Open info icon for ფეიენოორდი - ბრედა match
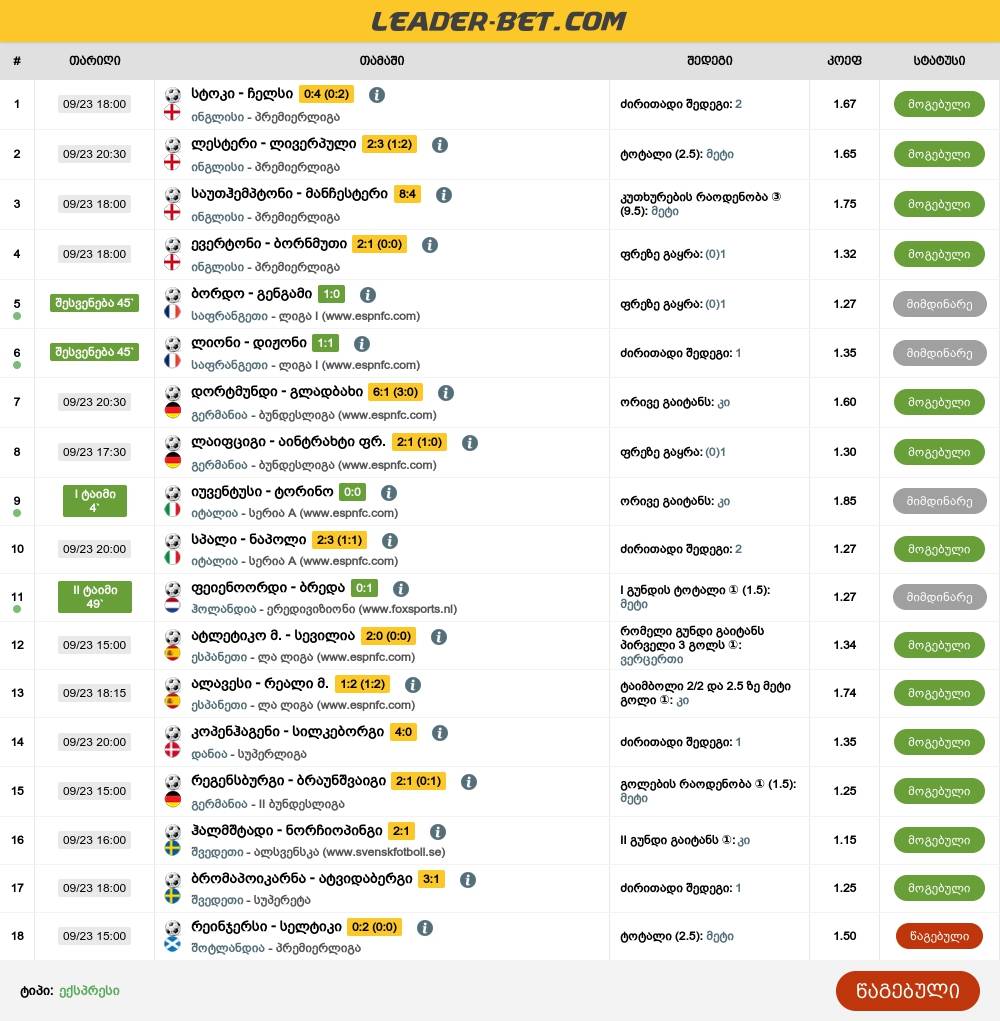Image resolution: width=1000 pixels, height=1021 pixels. click(400, 589)
